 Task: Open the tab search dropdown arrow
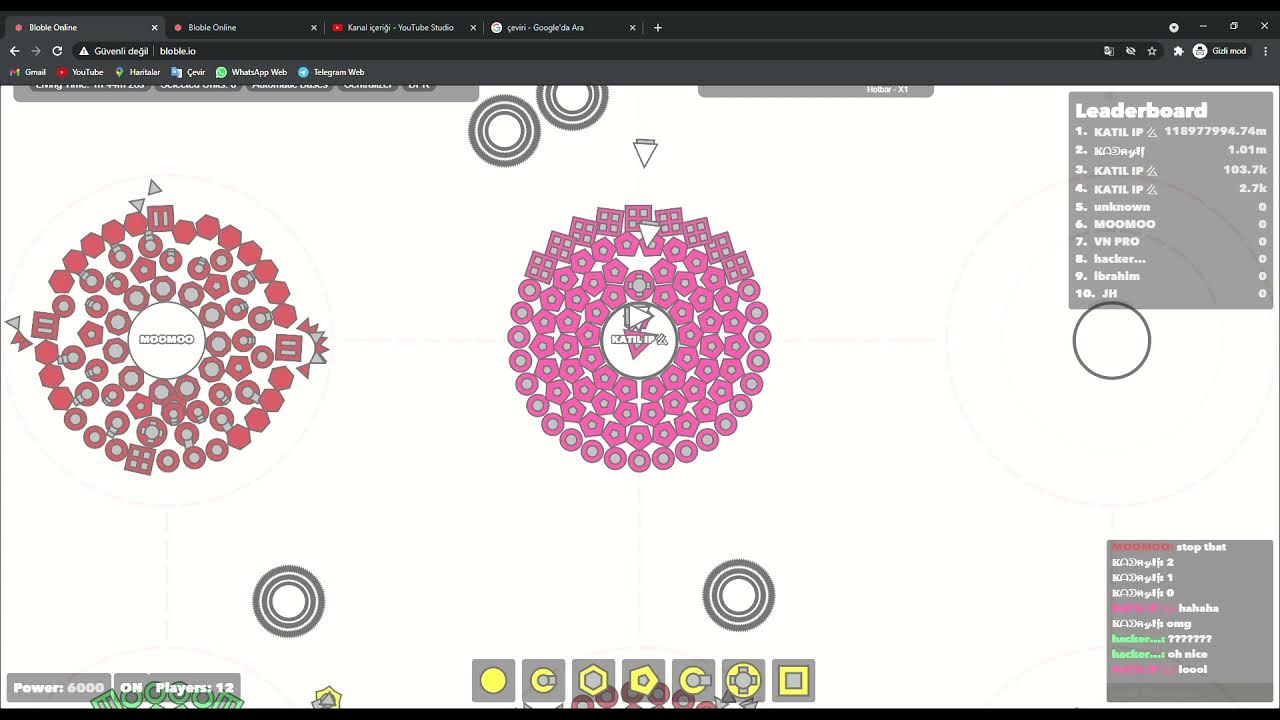click(x=1174, y=27)
